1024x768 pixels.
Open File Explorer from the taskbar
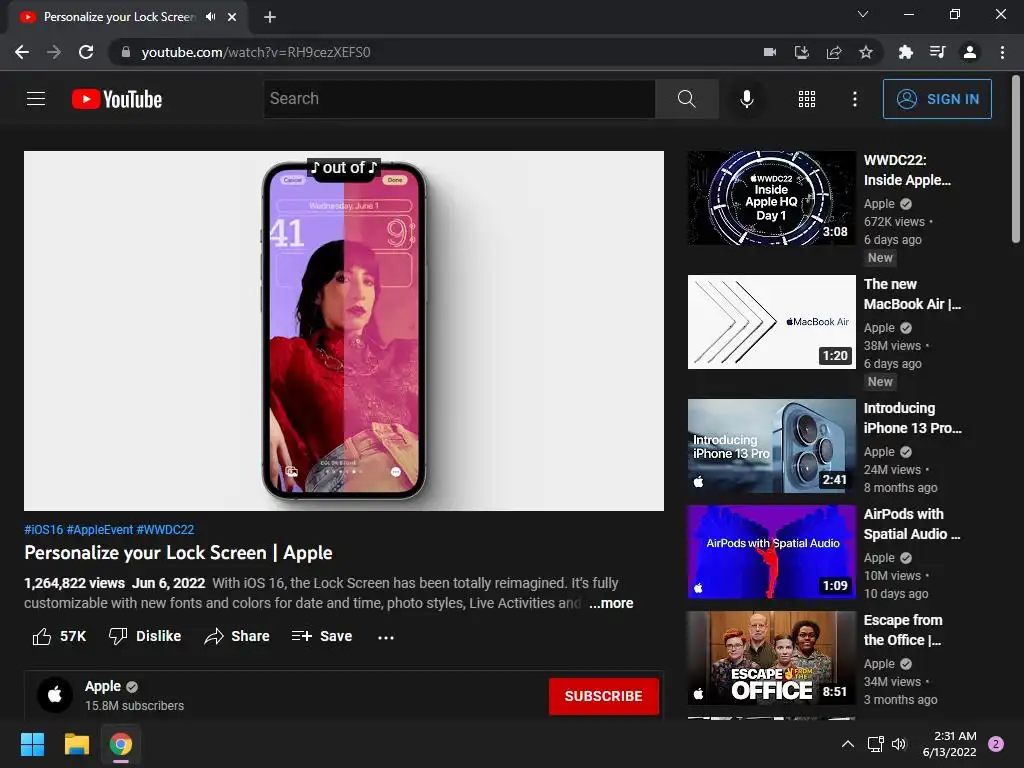click(76, 744)
